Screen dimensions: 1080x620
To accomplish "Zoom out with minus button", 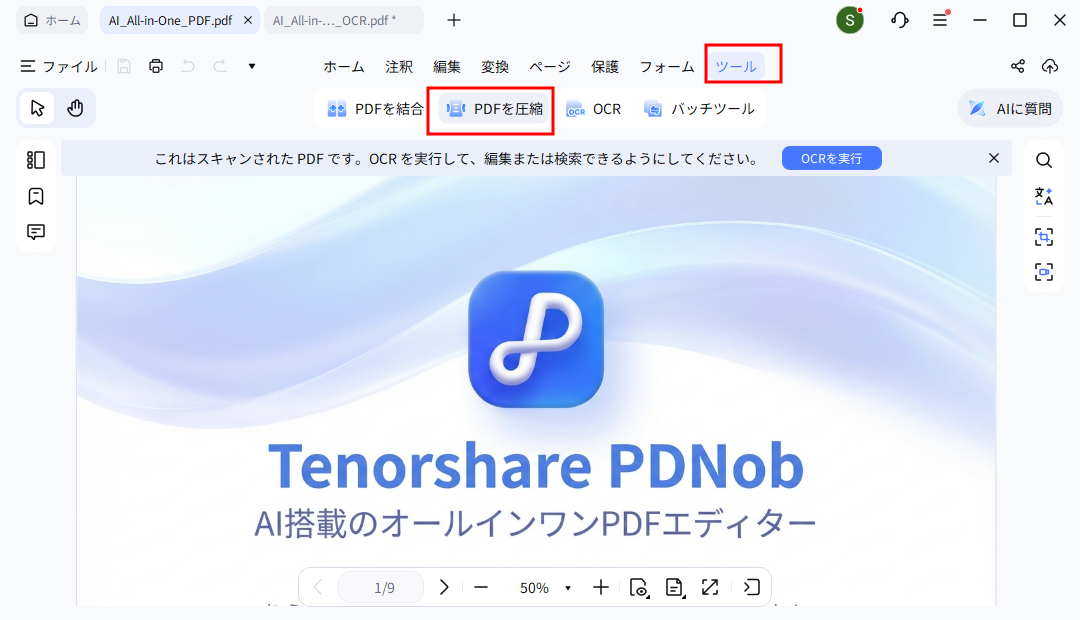I will tap(481, 587).
